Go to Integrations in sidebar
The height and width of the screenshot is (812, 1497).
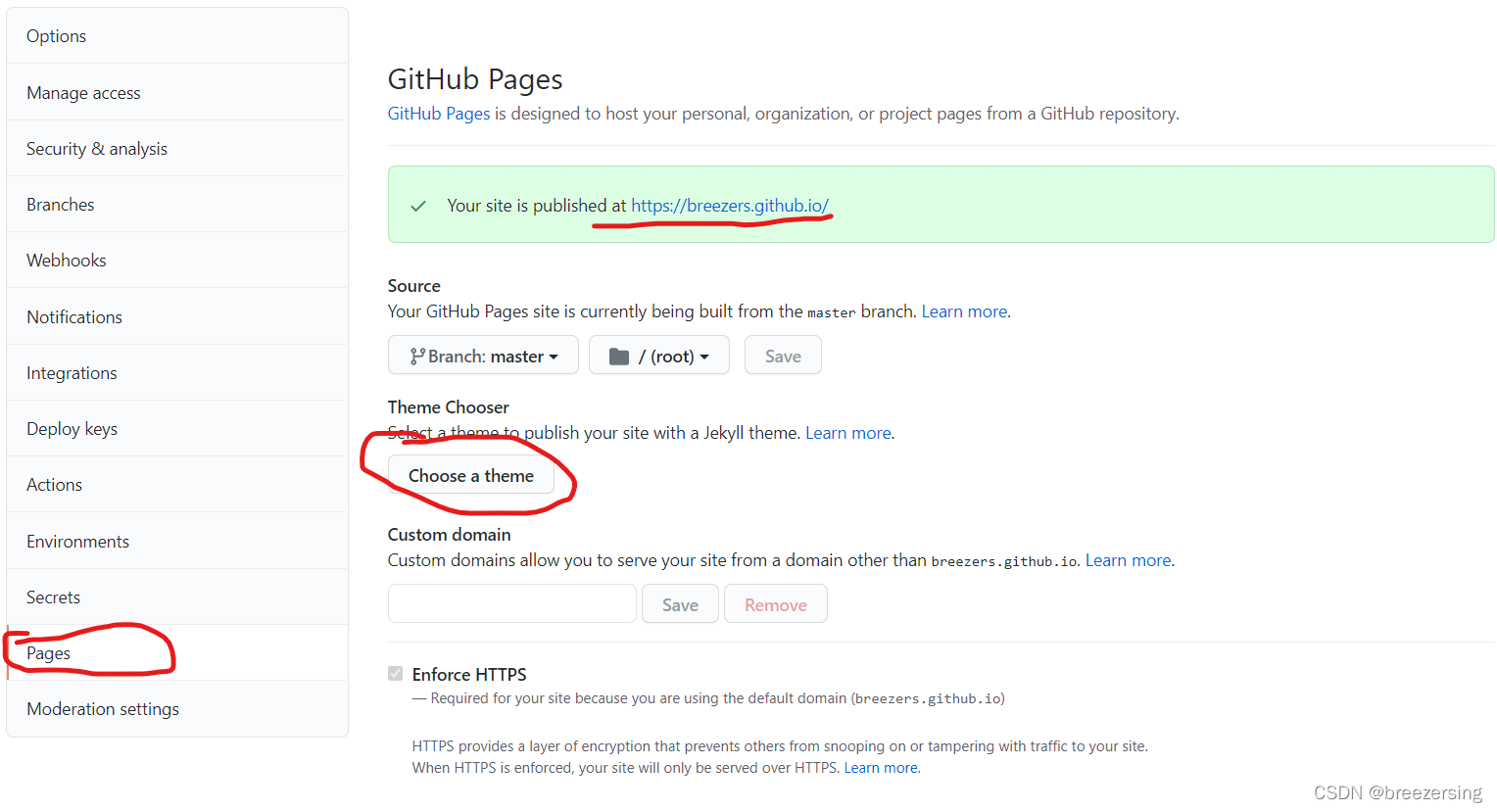[177, 373]
